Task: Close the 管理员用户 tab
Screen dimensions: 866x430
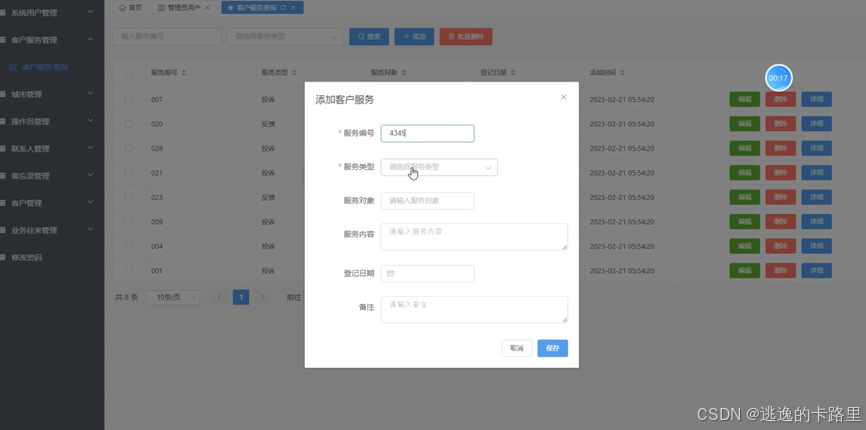Action: pyautogui.click(x=207, y=8)
